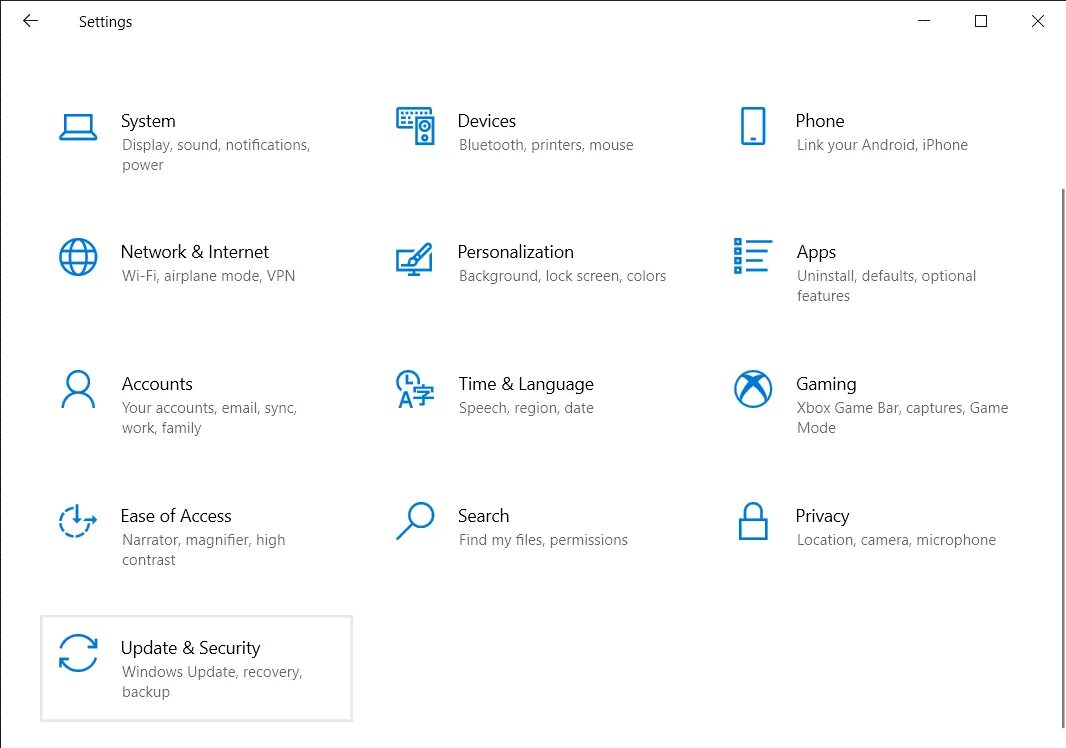Open the Apps heading
This screenshot has width=1066, height=748.
click(x=816, y=253)
